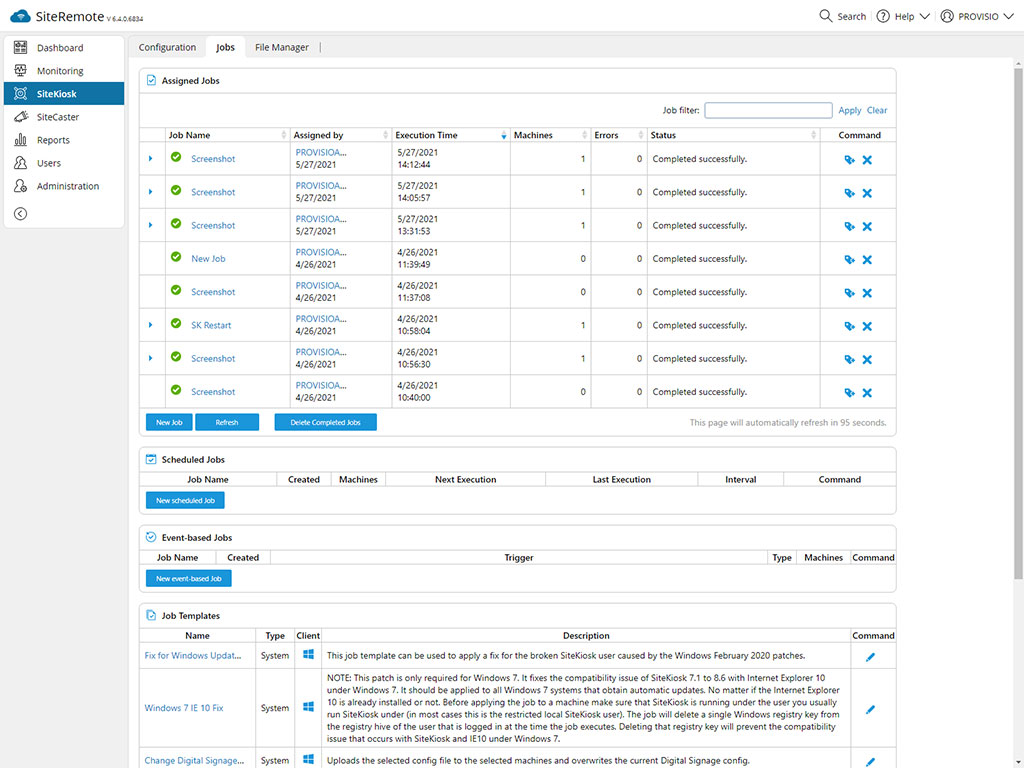Click green status icon of SK Restart
This screenshot has width=1024, height=768.
(x=176, y=323)
